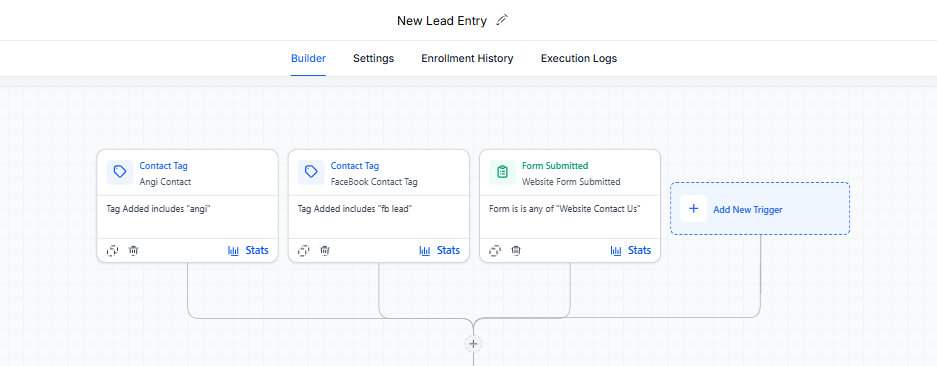937x366 pixels.
Task: Edit workflow name with pencil icon
Action: coord(502,20)
